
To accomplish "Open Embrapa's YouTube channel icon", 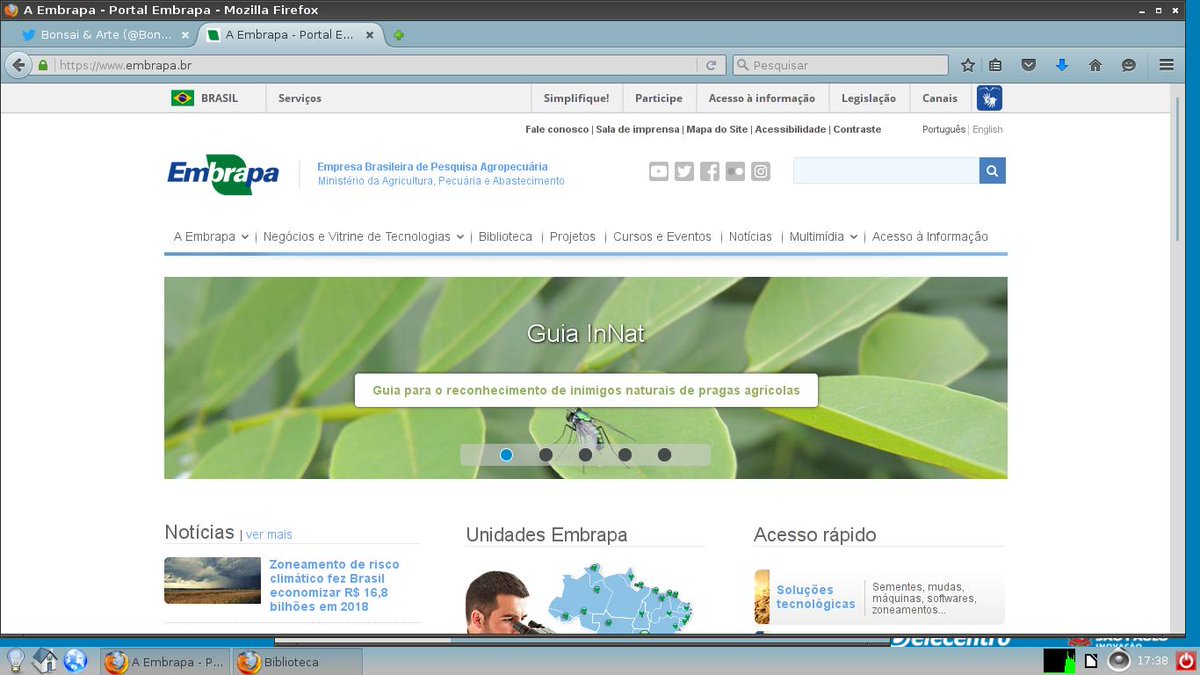I will (x=658, y=171).
